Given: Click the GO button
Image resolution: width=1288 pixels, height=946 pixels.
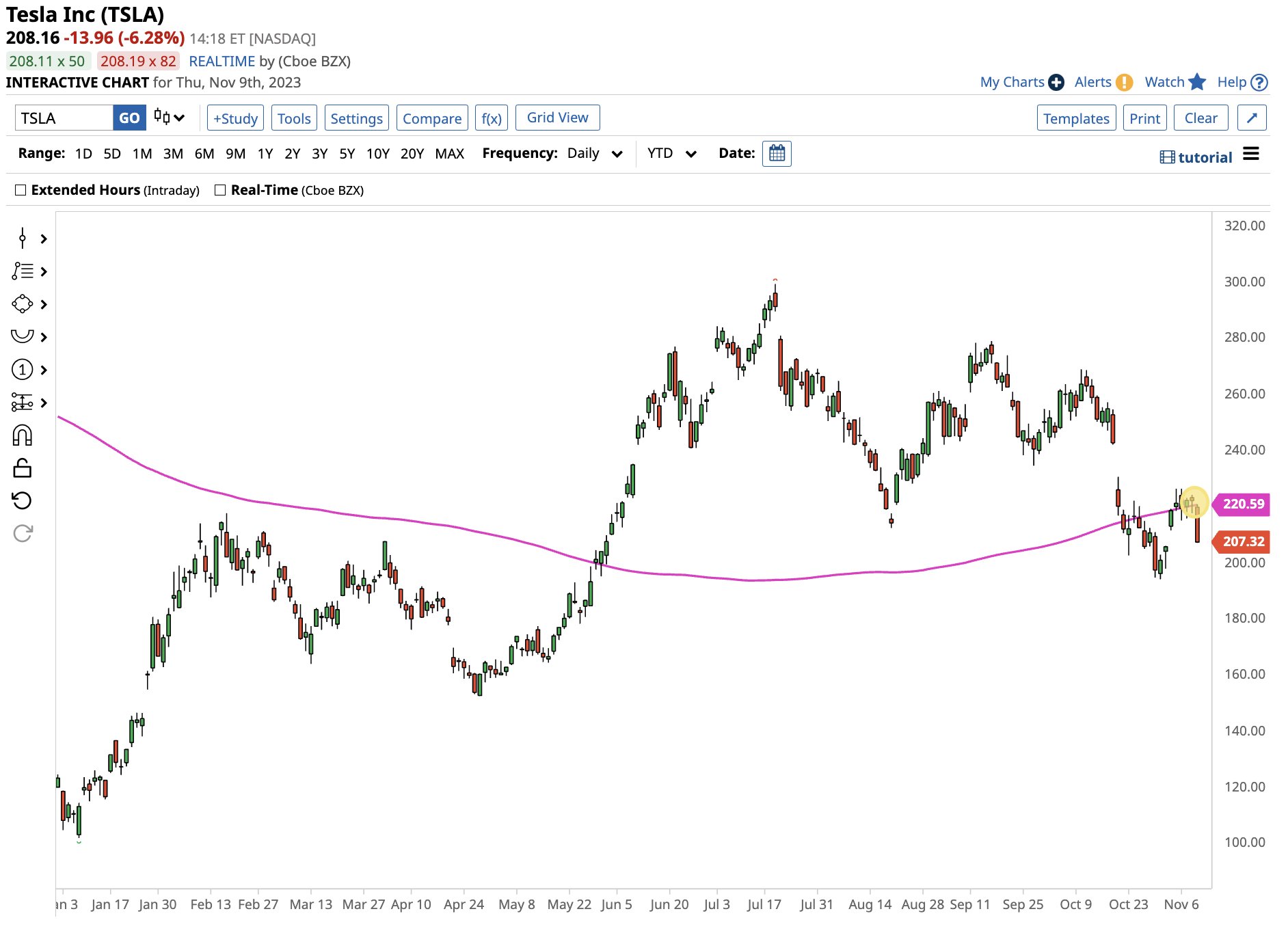Looking at the screenshot, I should (x=129, y=118).
